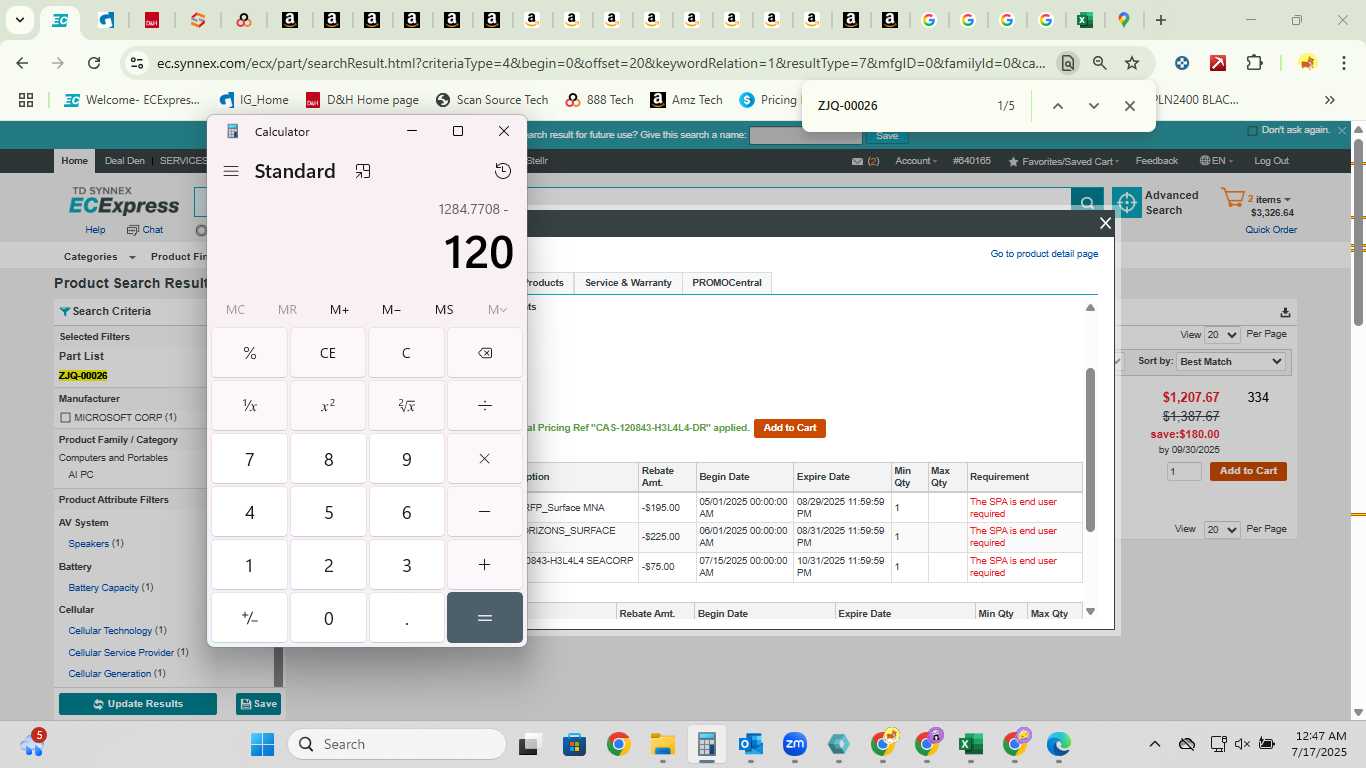1366x768 pixels.
Task: Click the page's right-edge vertical scrollbar
Action: (x=1358, y=232)
